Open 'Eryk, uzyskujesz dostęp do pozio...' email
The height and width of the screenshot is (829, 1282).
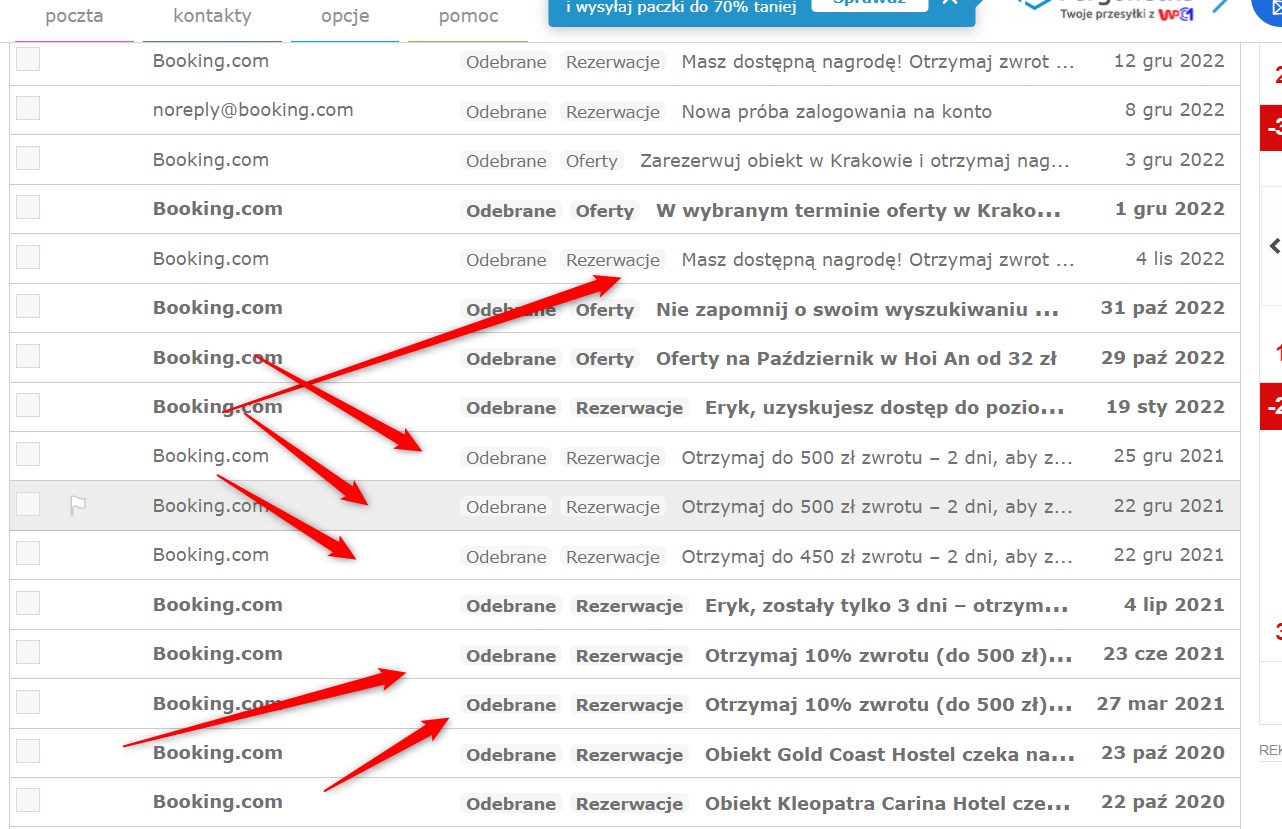[884, 408]
